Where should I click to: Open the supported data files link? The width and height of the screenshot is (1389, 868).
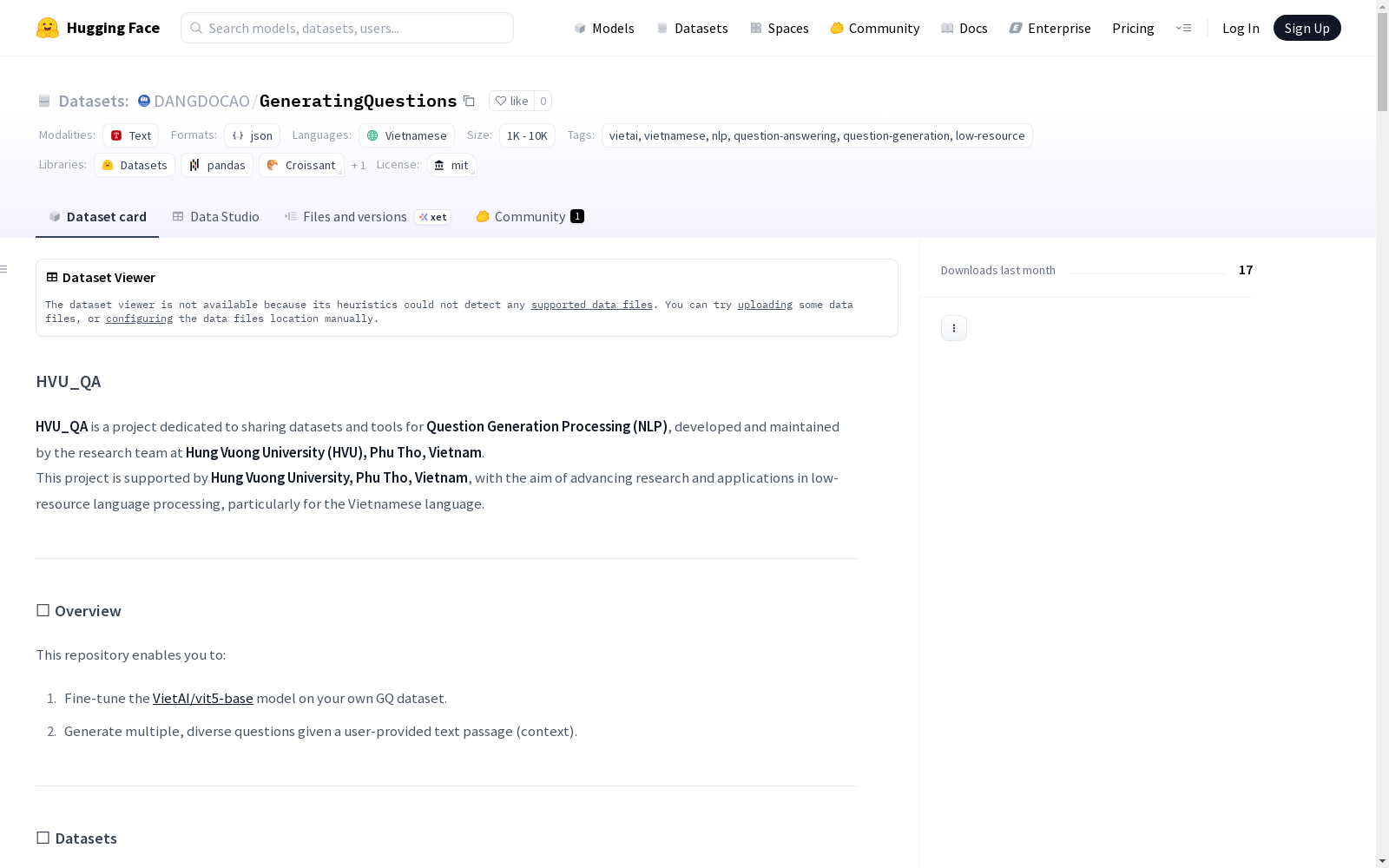[591, 305]
